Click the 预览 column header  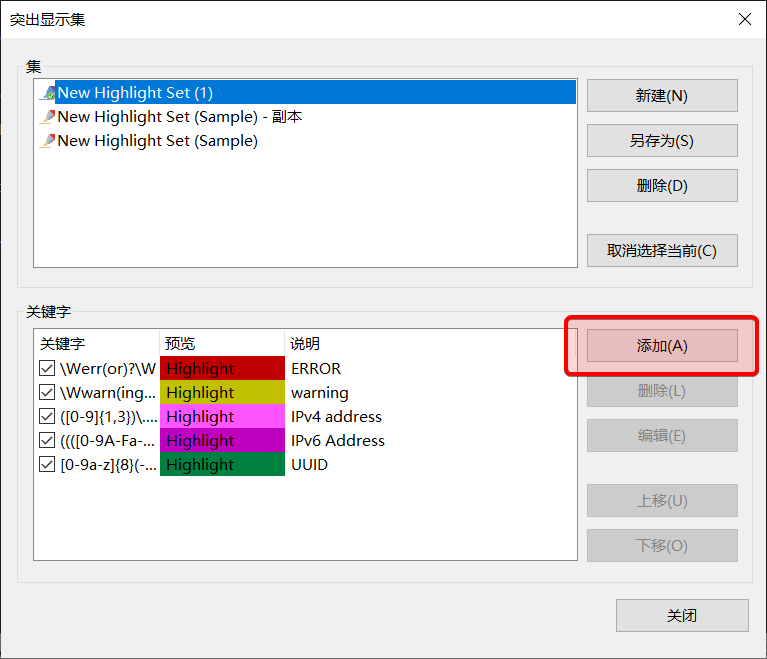pos(180,343)
